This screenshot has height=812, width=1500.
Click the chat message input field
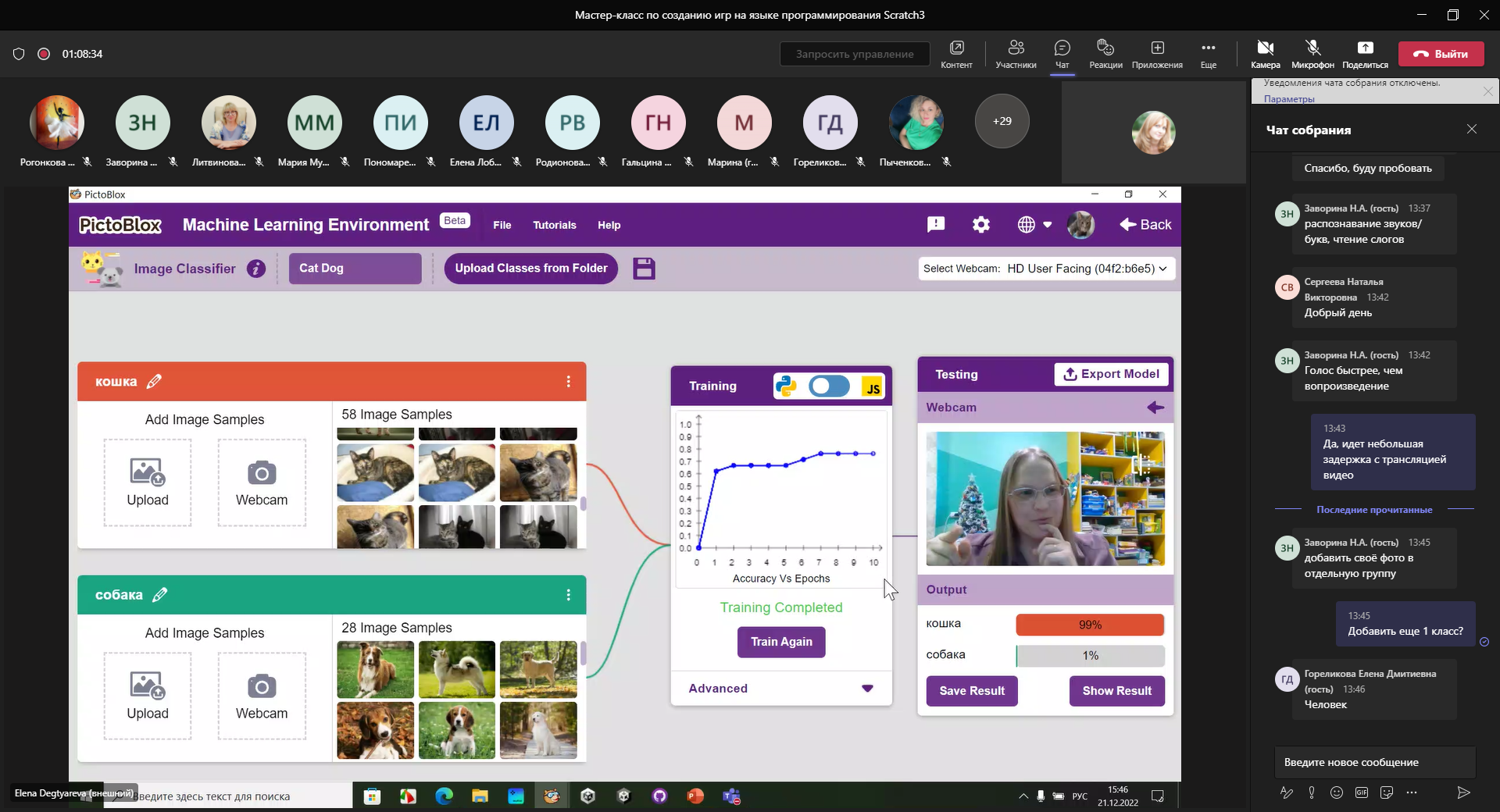(1373, 762)
